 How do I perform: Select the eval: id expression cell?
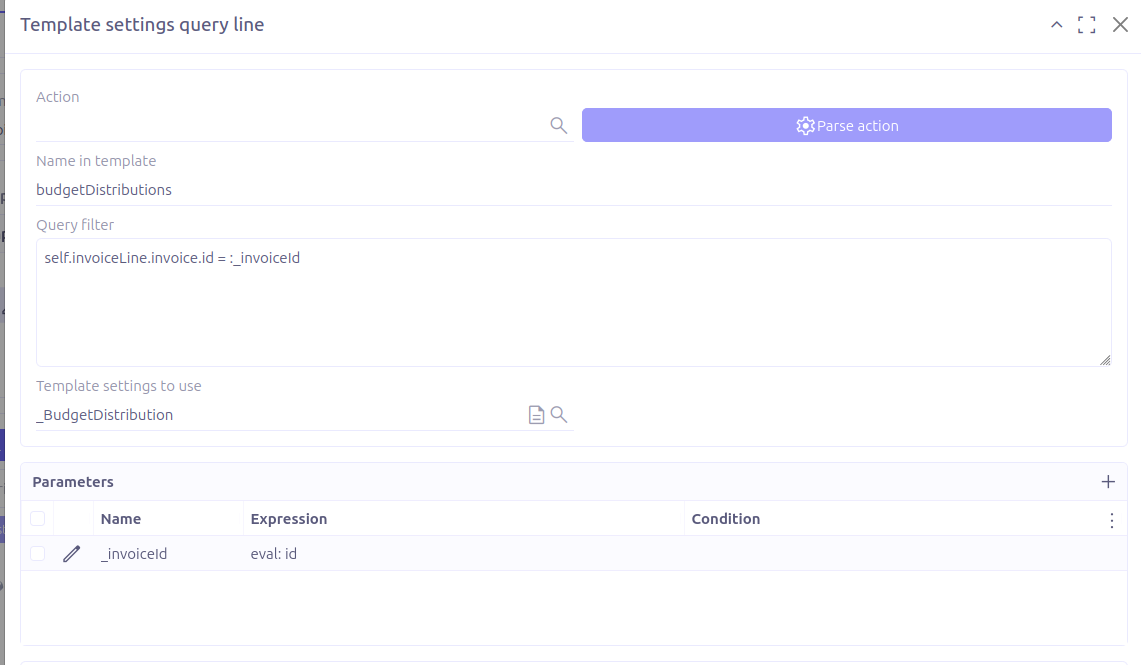click(274, 553)
